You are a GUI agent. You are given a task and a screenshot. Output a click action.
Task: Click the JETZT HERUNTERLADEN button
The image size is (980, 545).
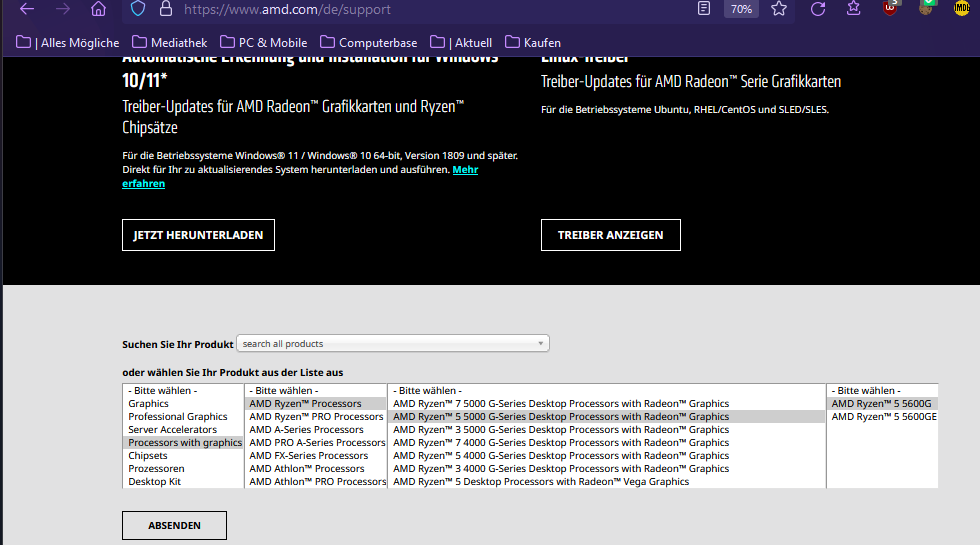coord(198,235)
